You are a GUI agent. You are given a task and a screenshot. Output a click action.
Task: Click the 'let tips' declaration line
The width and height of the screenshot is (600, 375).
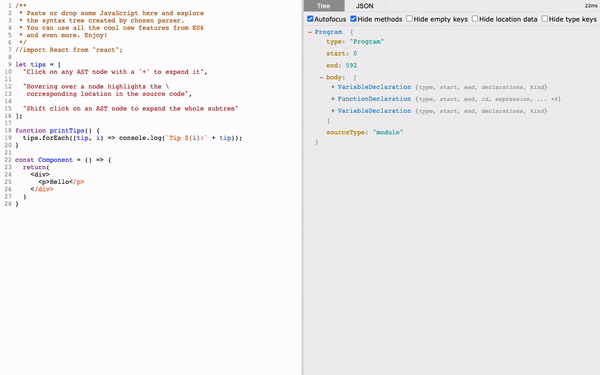tap(38, 65)
